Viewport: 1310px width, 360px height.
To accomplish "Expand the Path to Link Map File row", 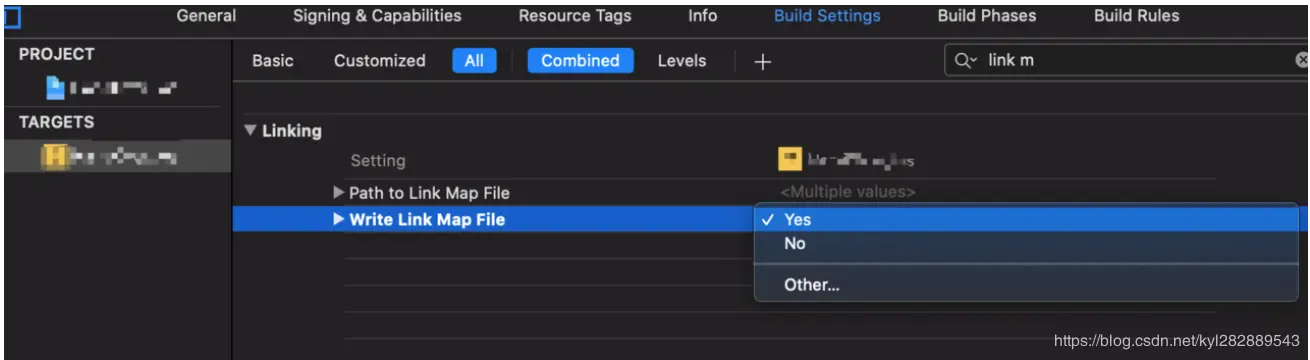I will (339, 192).
